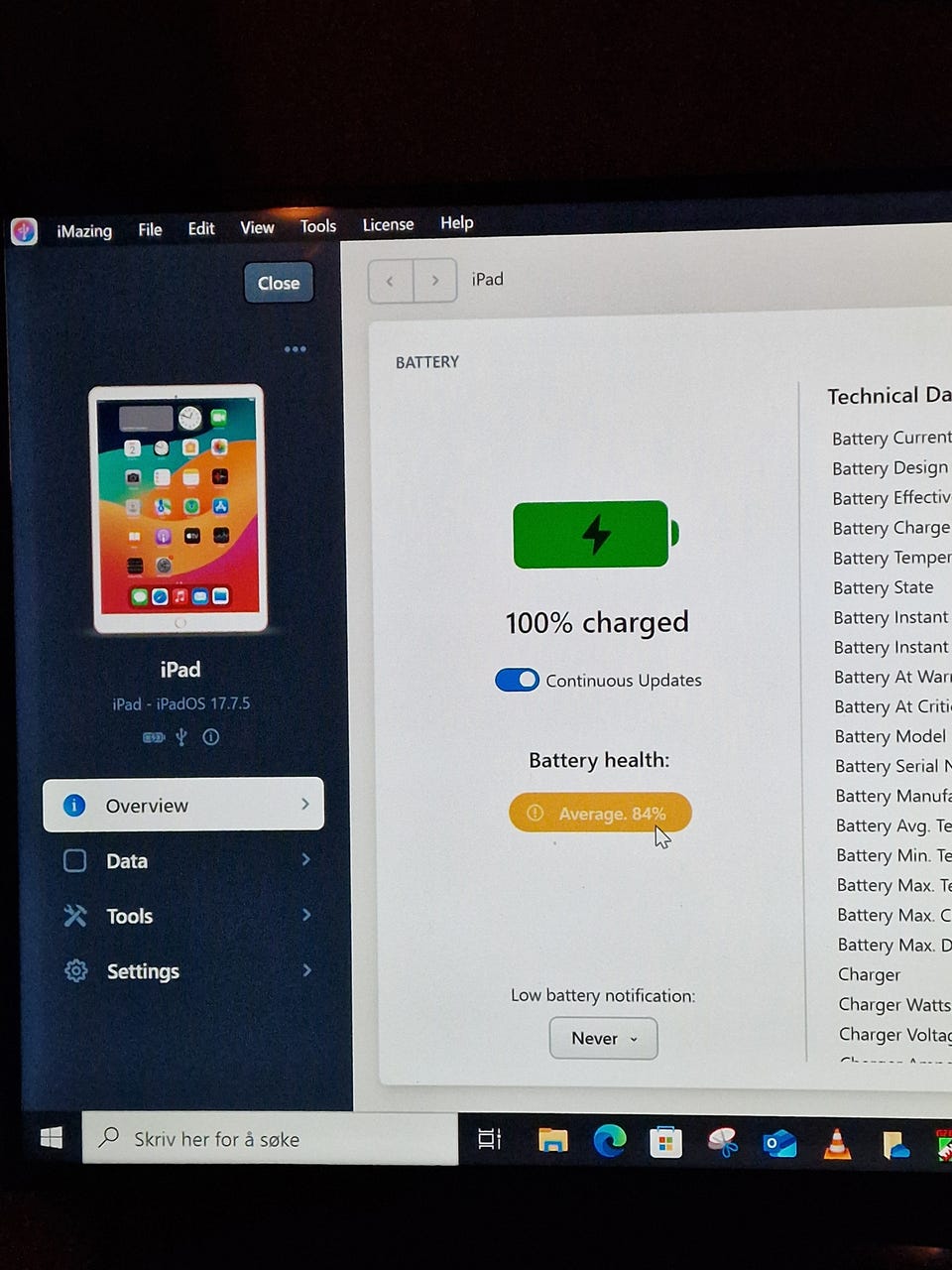
Task: Open File Explorer from taskbar
Action: (x=552, y=1140)
